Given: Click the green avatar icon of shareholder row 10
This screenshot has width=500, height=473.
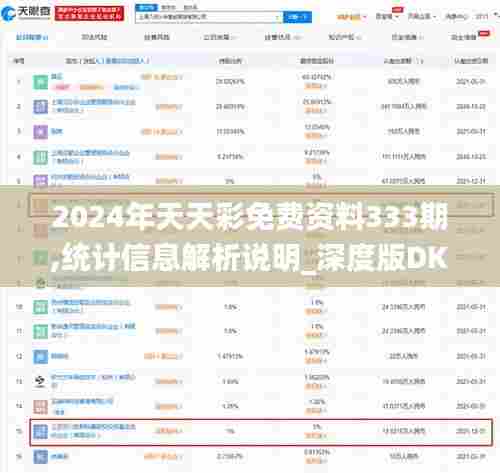Looking at the screenshot, I should click(40, 307).
